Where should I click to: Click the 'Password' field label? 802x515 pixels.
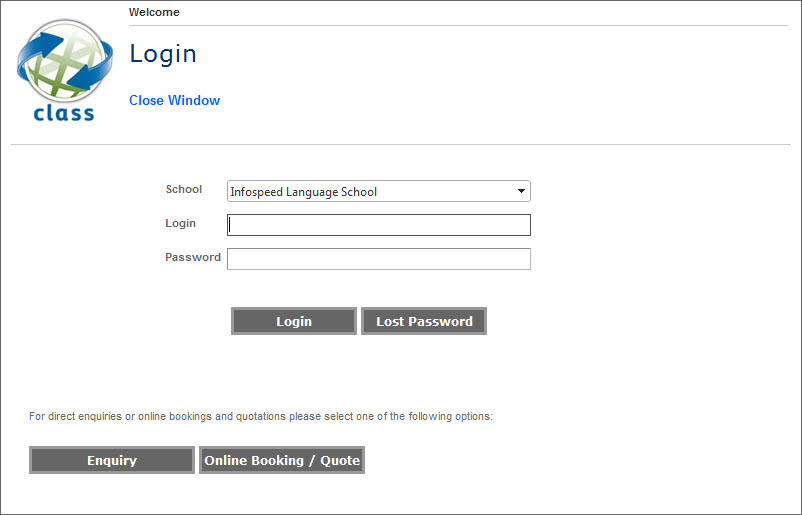[192, 257]
